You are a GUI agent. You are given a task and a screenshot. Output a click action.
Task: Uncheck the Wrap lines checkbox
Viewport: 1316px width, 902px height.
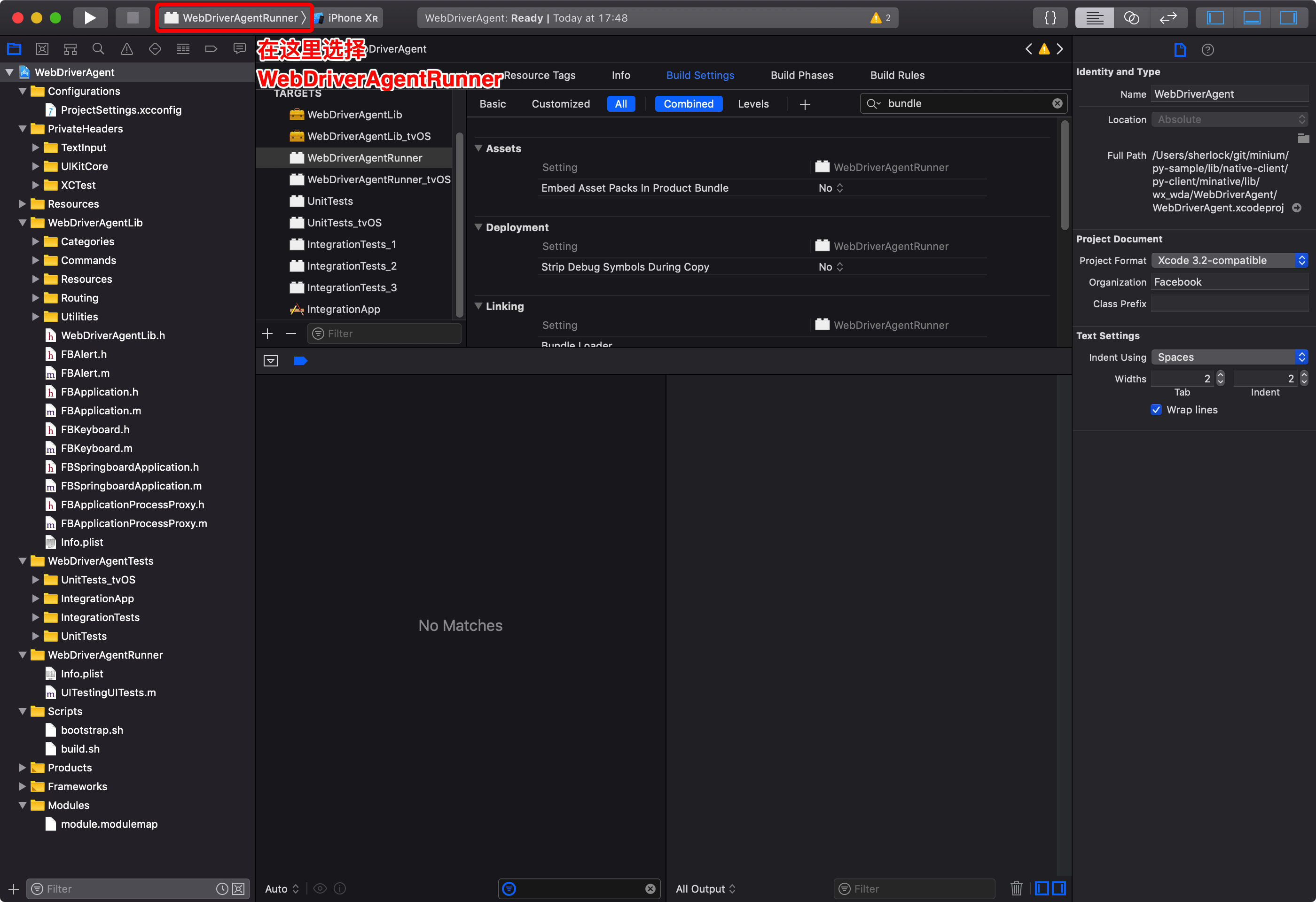pos(1156,410)
